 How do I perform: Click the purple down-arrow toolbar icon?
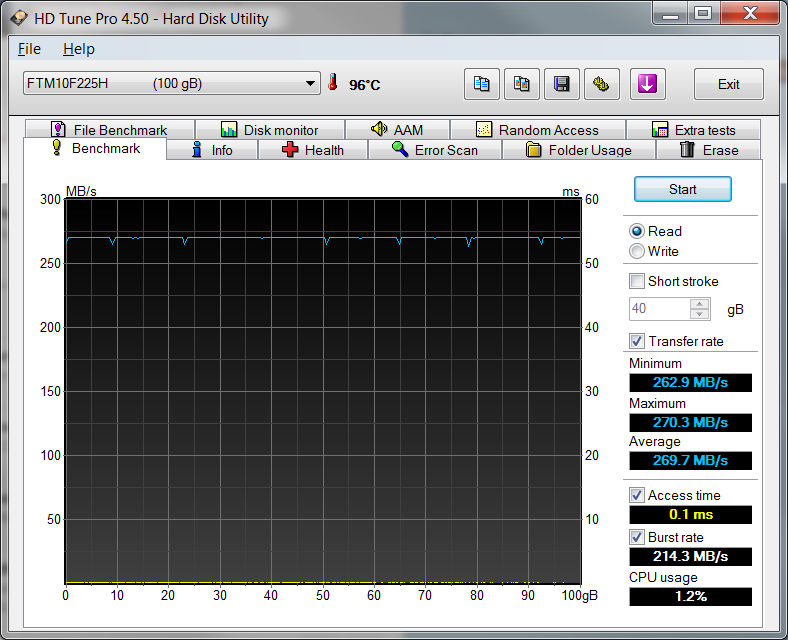[x=647, y=84]
